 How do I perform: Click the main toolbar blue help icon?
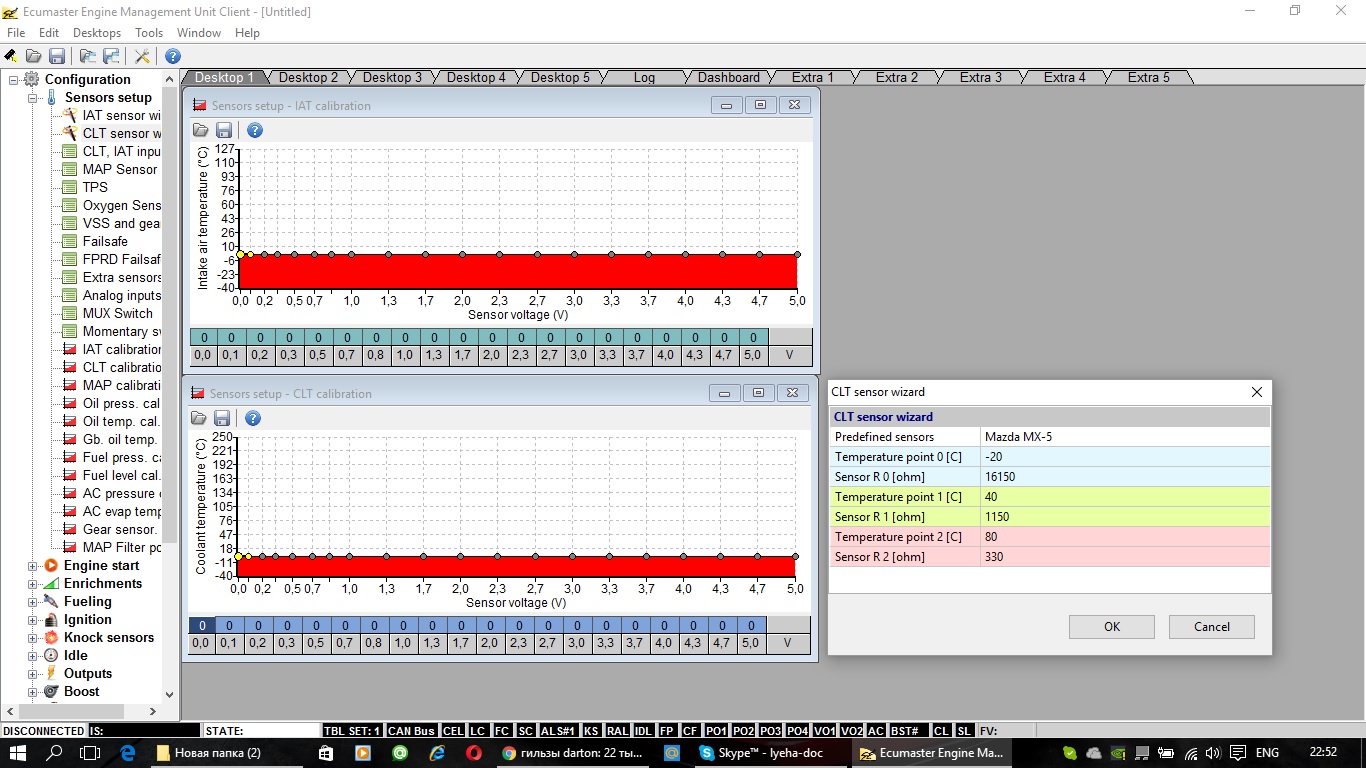[173, 56]
